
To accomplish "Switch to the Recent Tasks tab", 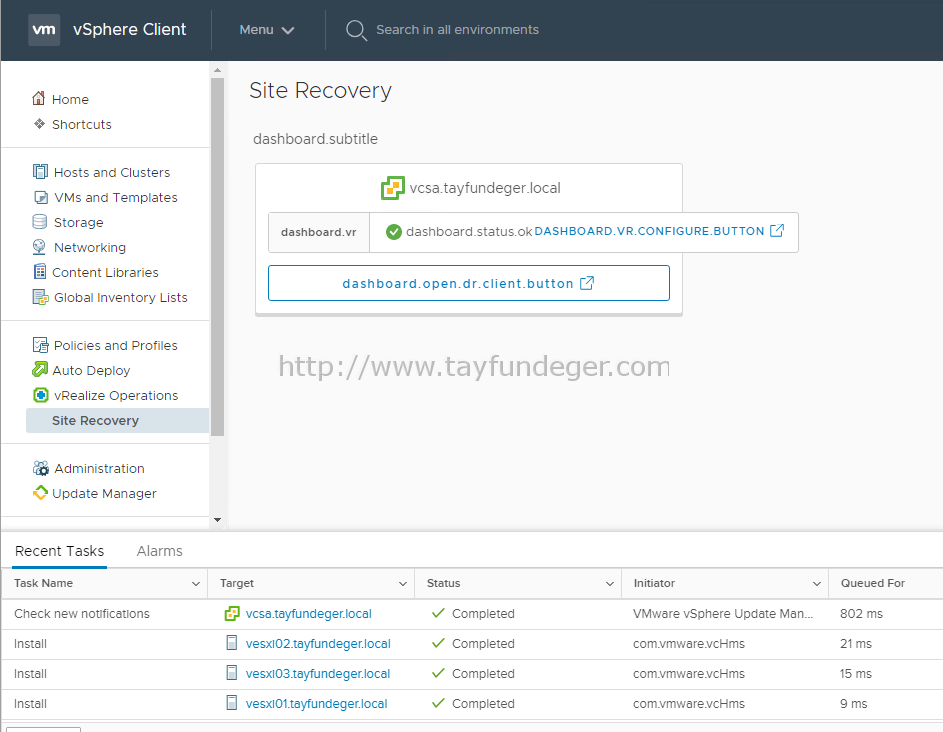I will click(x=60, y=551).
